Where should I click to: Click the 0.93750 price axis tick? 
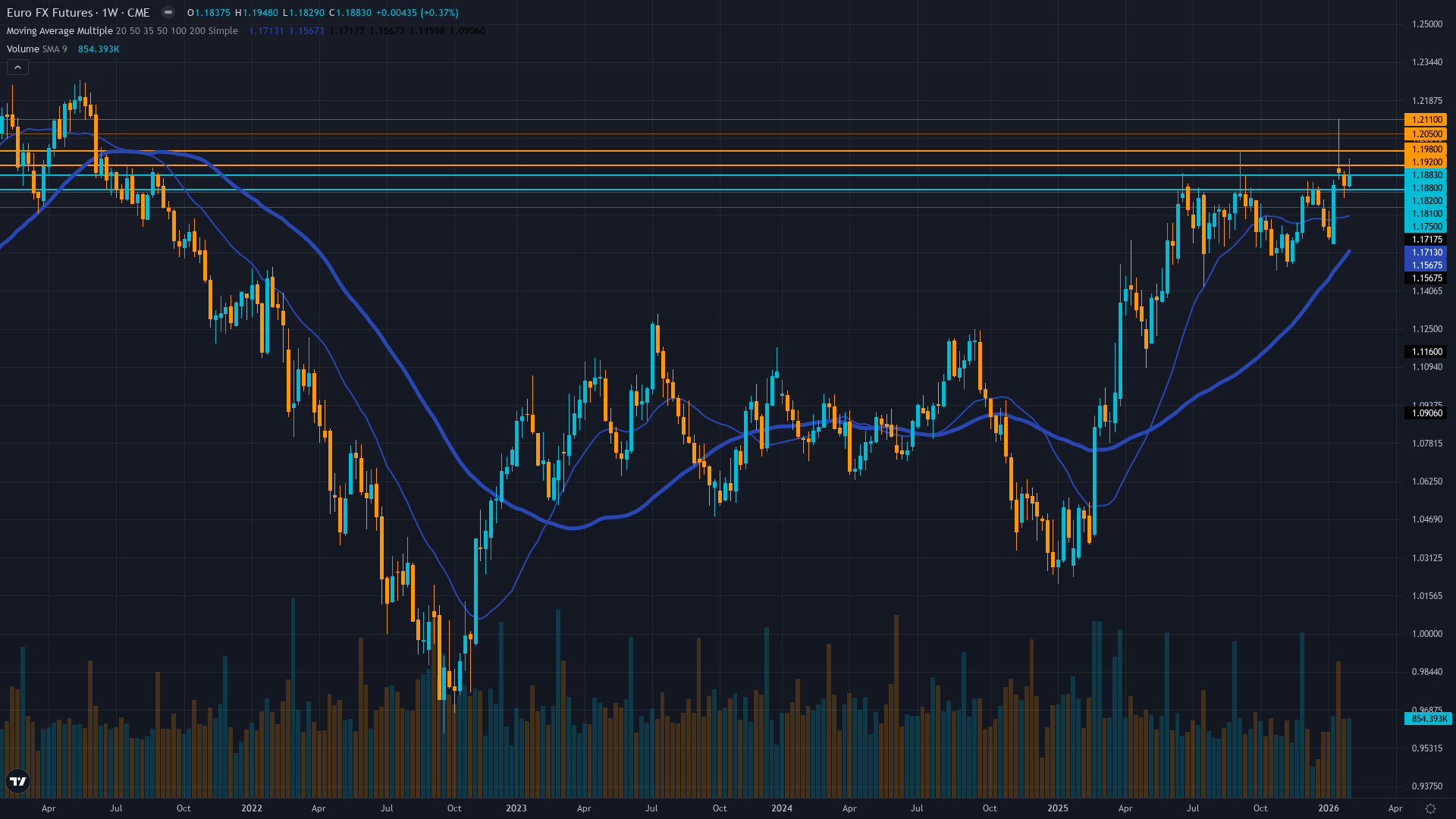coord(1427,786)
